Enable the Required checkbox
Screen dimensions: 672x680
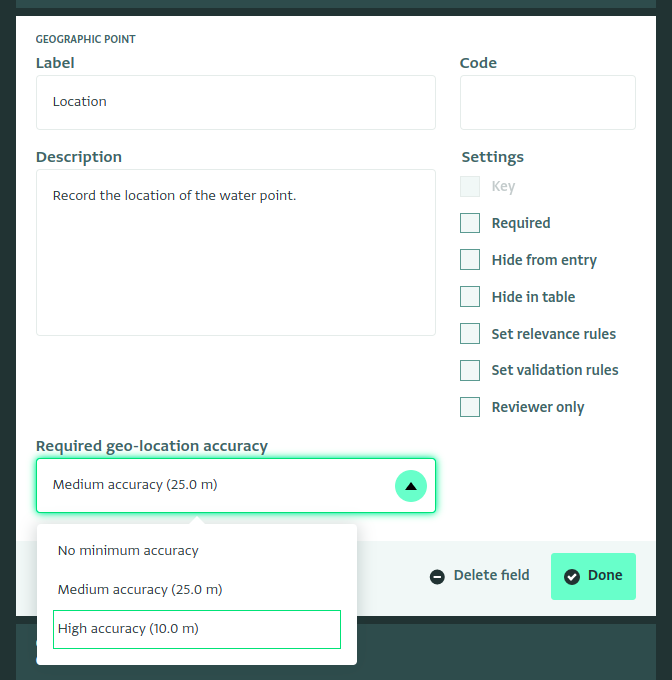(x=470, y=223)
